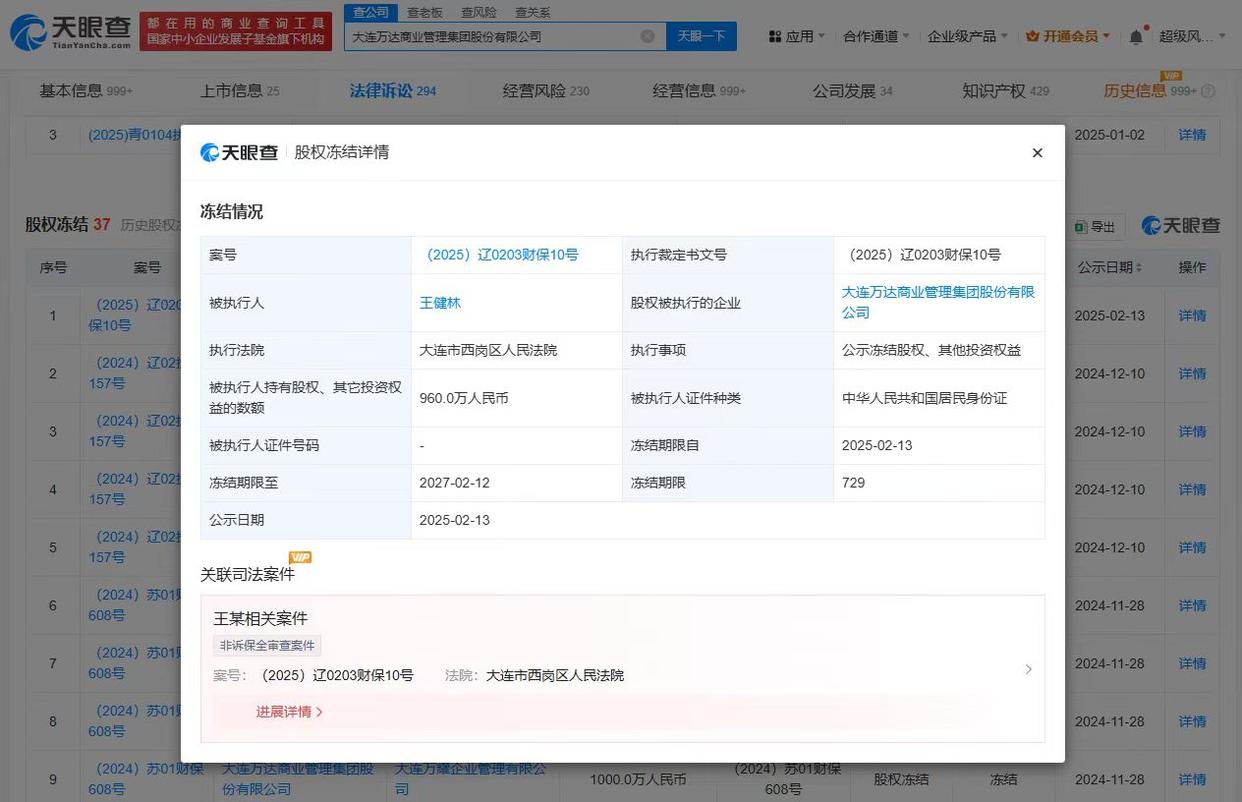
Task: Click the 应用 grid icon
Action: (x=775, y=36)
